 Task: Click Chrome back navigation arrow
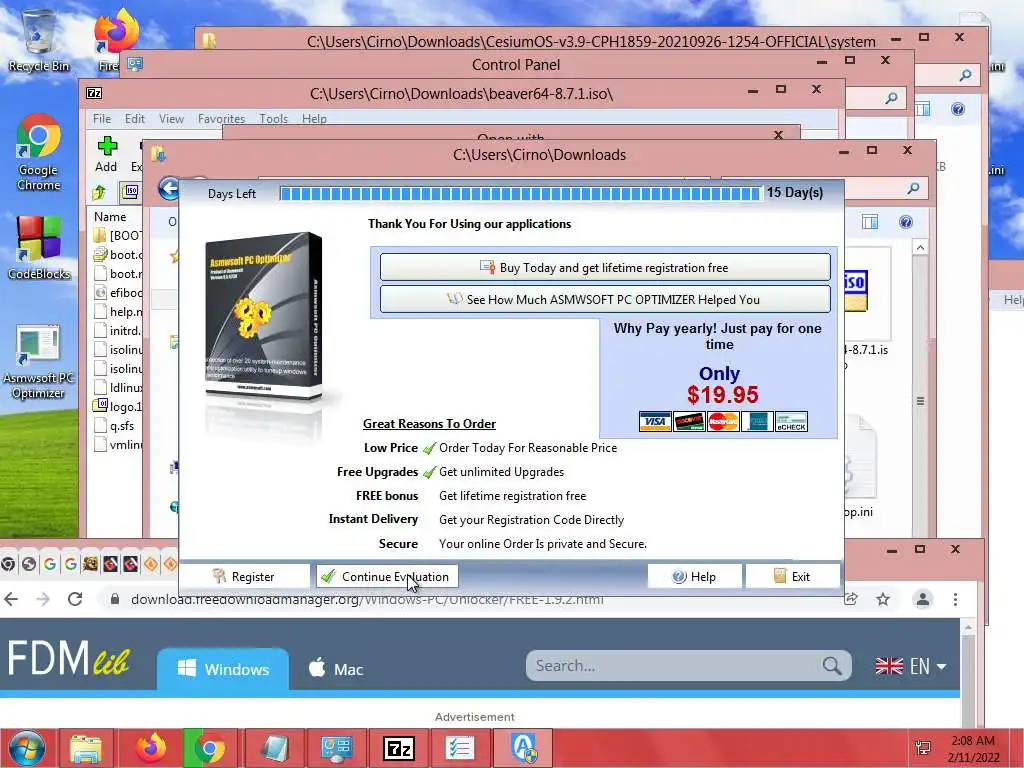click(11, 599)
